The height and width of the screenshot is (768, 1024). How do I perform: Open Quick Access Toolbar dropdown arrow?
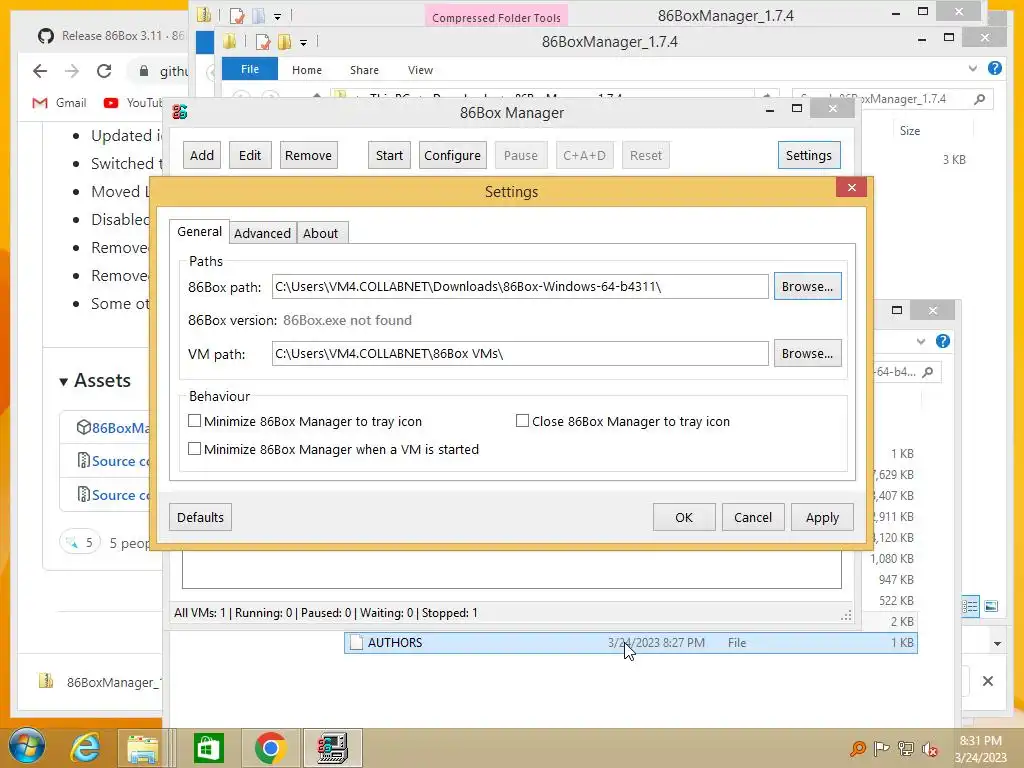pos(303,42)
